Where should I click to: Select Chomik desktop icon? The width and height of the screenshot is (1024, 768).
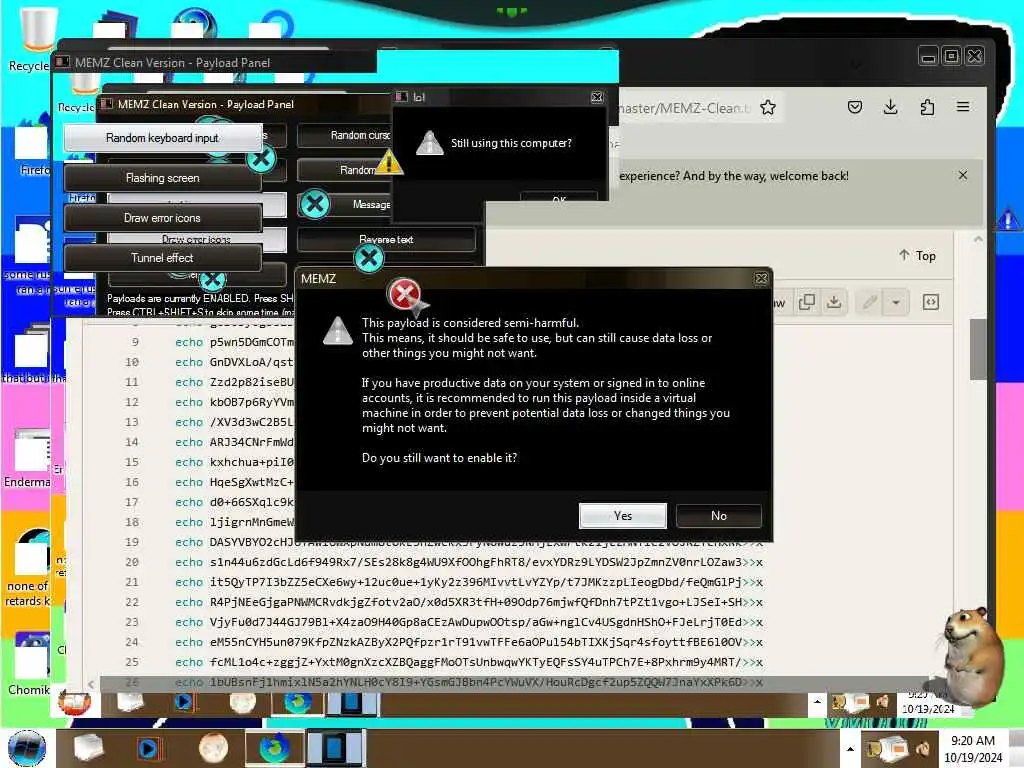pyautogui.click(x=29, y=663)
